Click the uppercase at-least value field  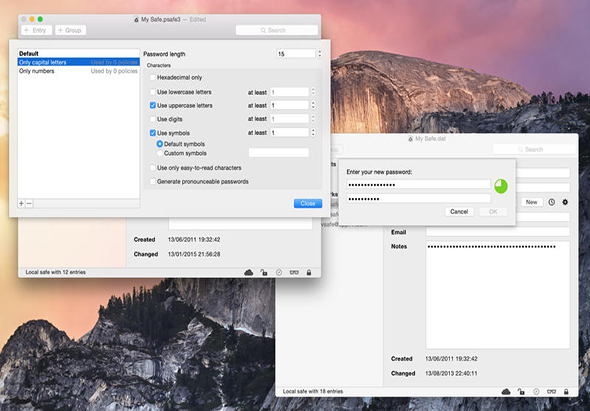(289, 105)
